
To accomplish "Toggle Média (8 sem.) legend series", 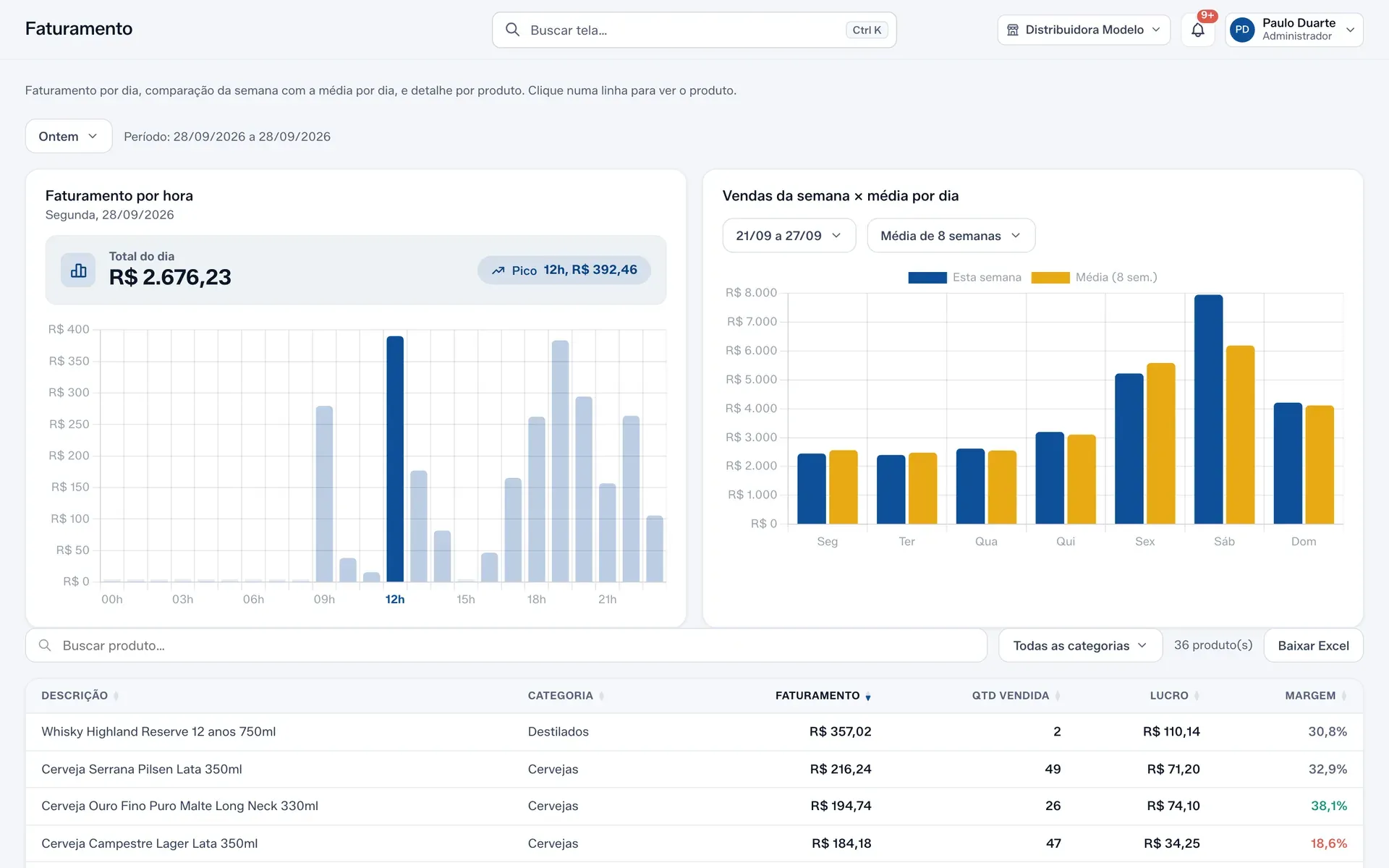I will 1094,277.
